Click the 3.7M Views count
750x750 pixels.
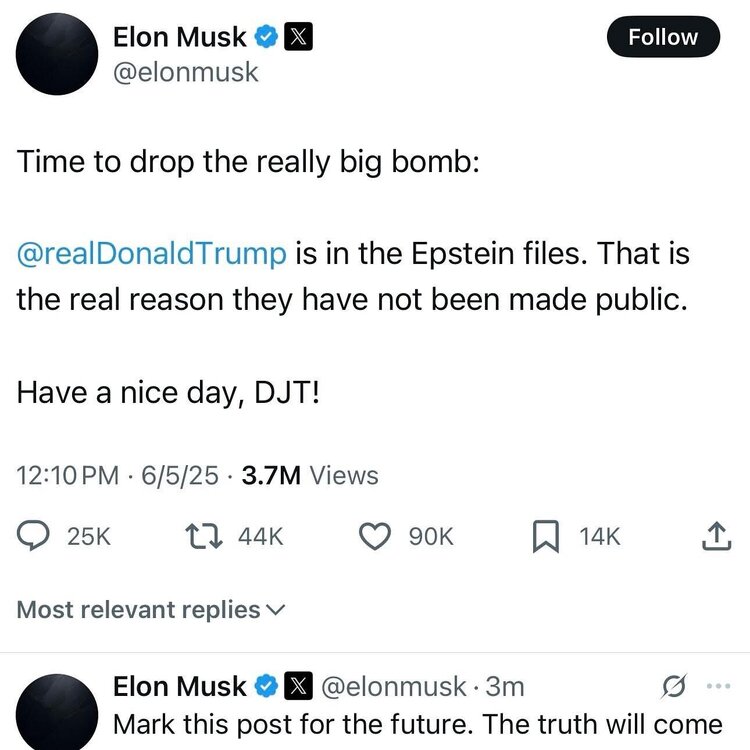(310, 476)
